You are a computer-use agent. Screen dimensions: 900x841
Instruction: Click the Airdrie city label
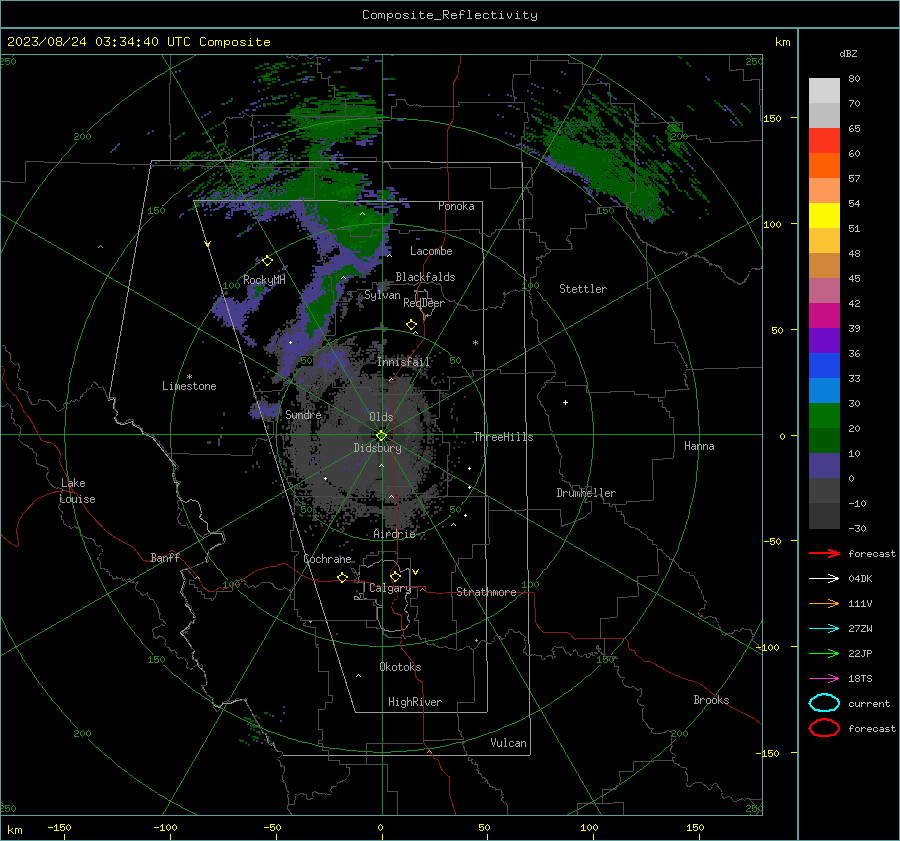click(394, 534)
